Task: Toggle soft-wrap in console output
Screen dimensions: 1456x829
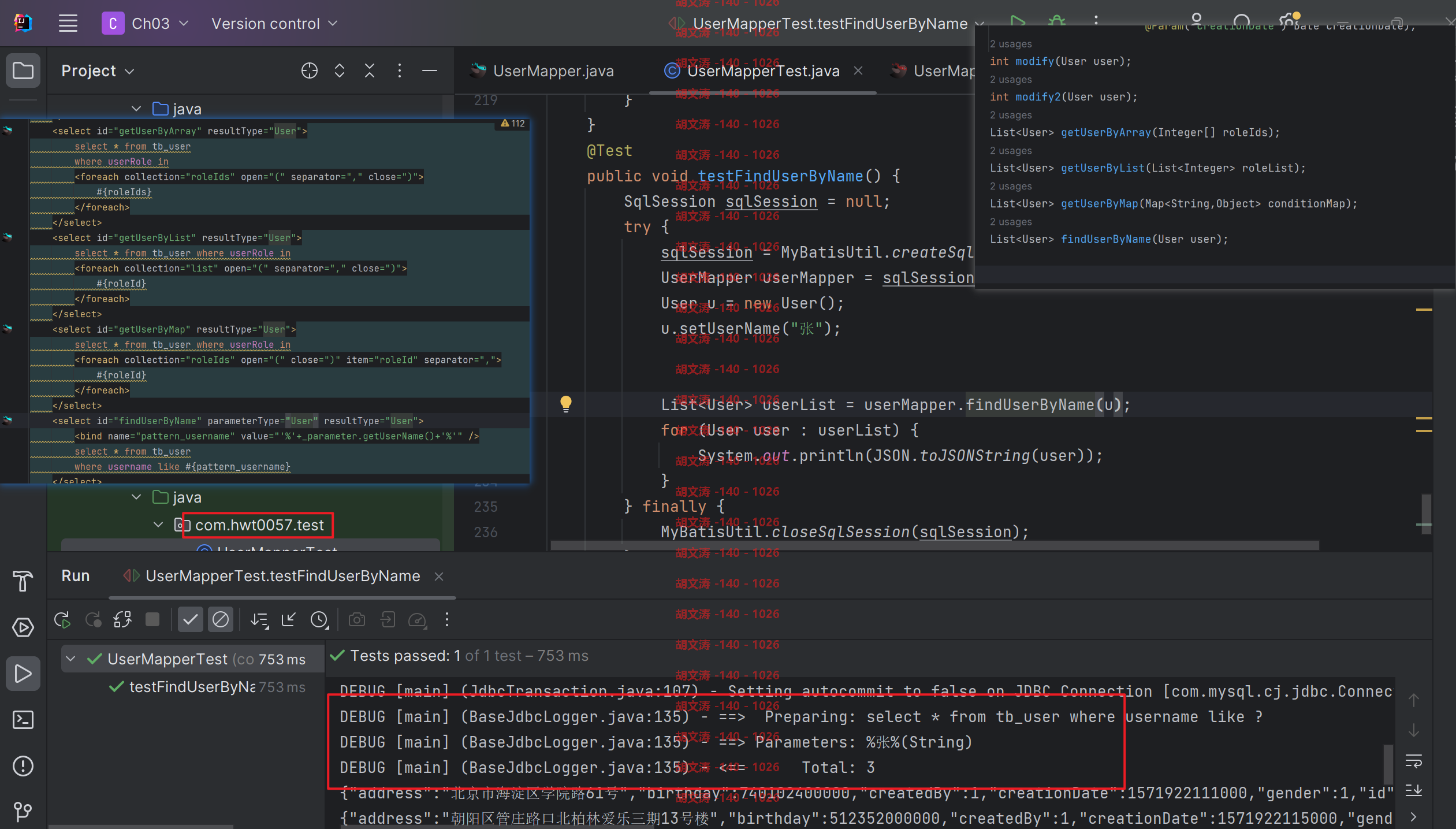Action: click(x=1414, y=761)
